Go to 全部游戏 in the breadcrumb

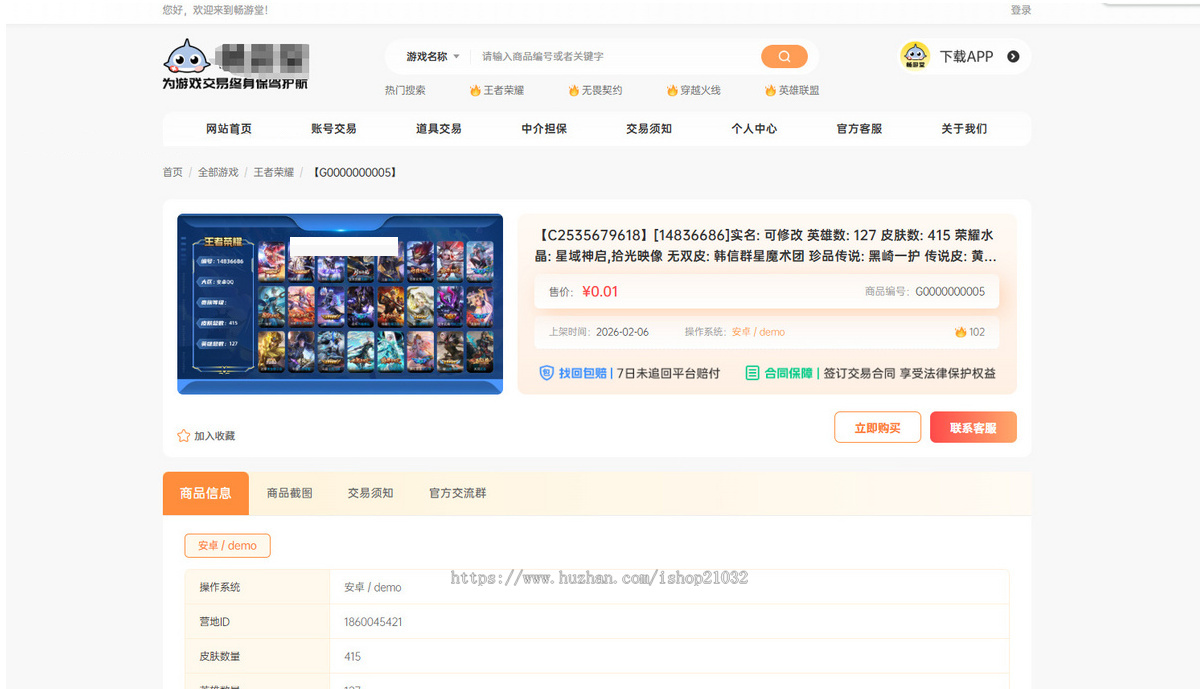[218, 172]
